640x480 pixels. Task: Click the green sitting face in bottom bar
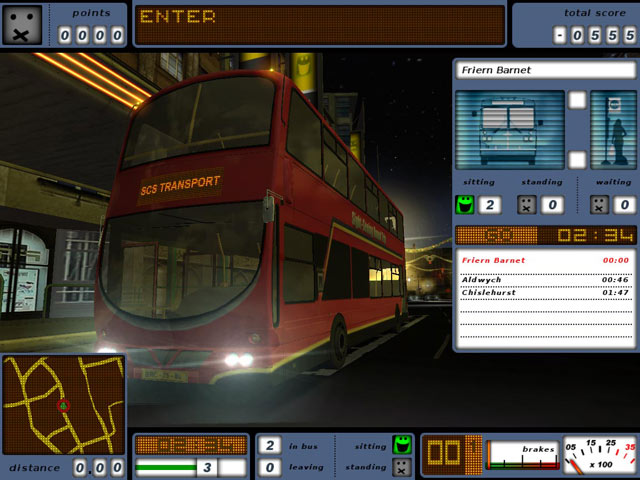(x=402, y=445)
